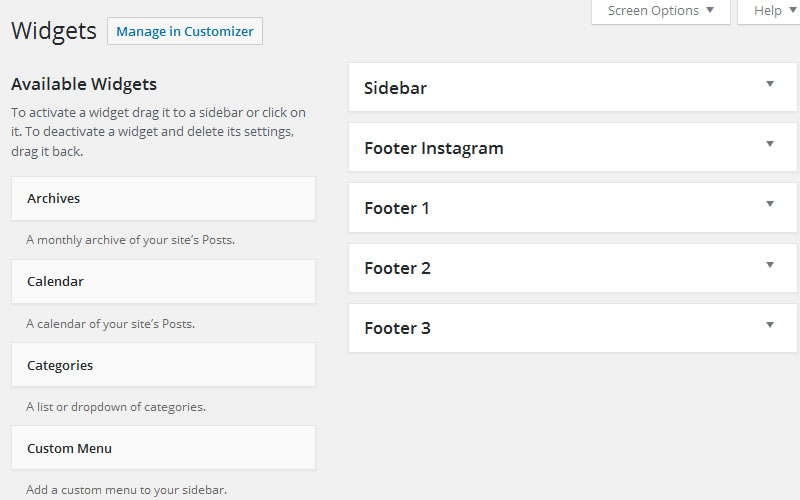Click the Footer 2 panel title
Image resolution: width=800 pixels, height=500 pixels.
(x=397, y=268)
